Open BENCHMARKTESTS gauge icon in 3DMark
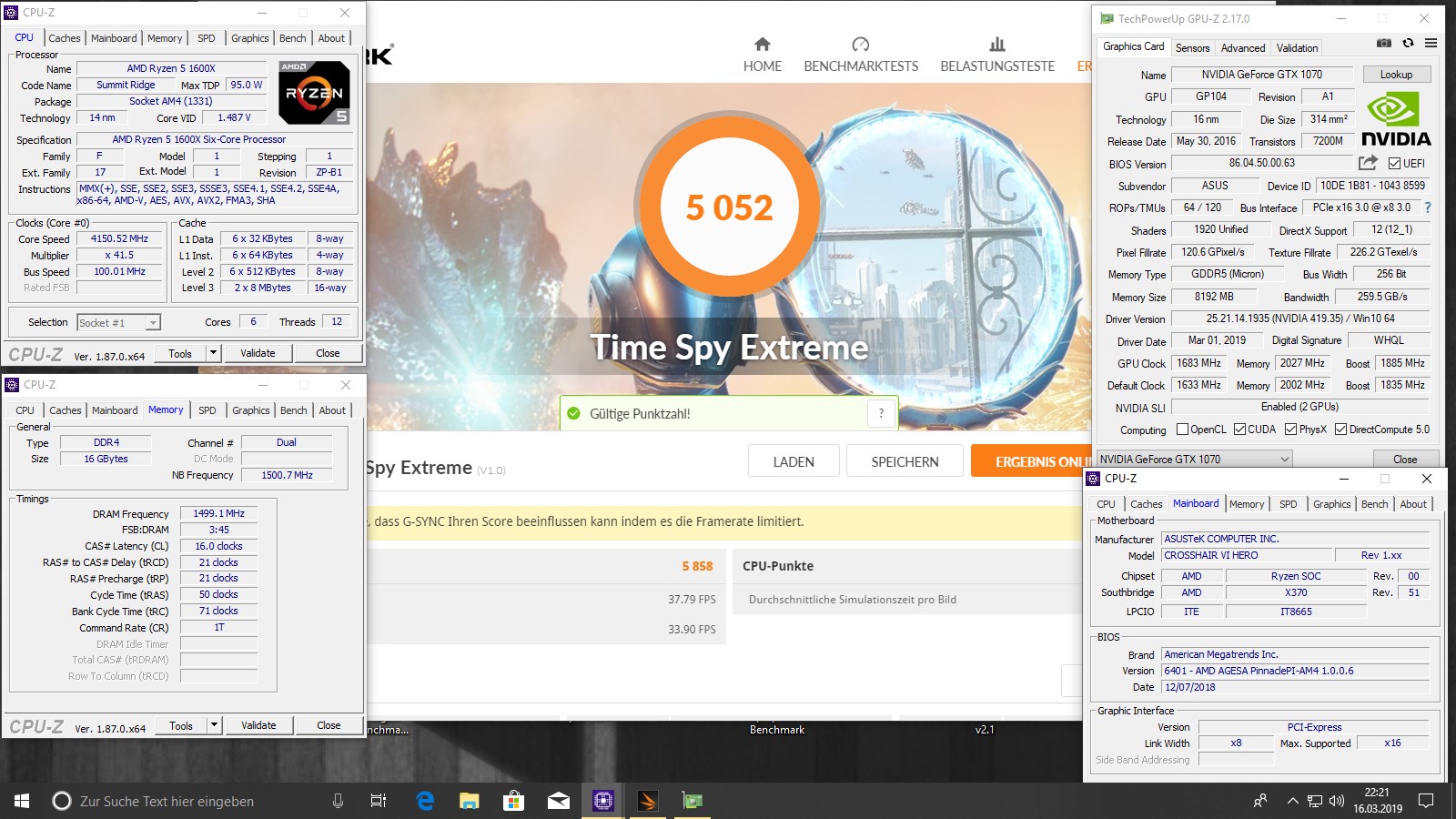This screenshot has height=819, width=1456. [861, 44]
